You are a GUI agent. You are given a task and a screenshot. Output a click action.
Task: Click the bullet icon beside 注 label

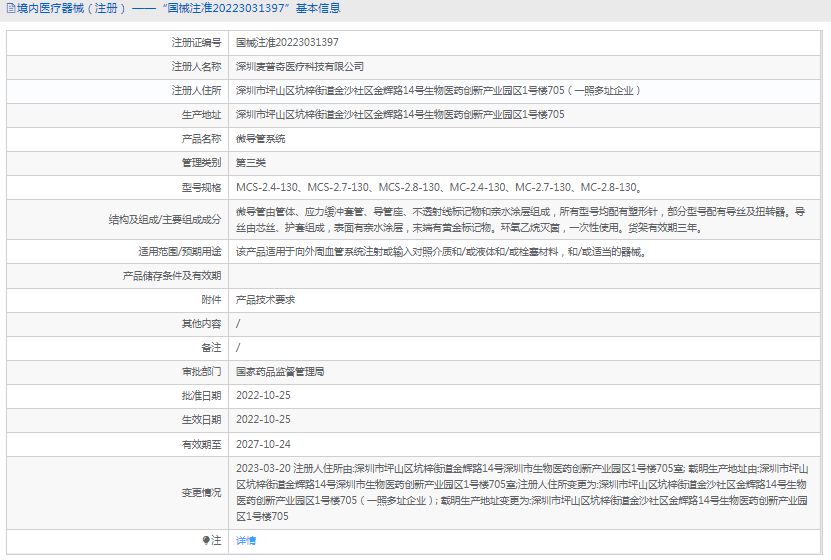click(206, 540)
